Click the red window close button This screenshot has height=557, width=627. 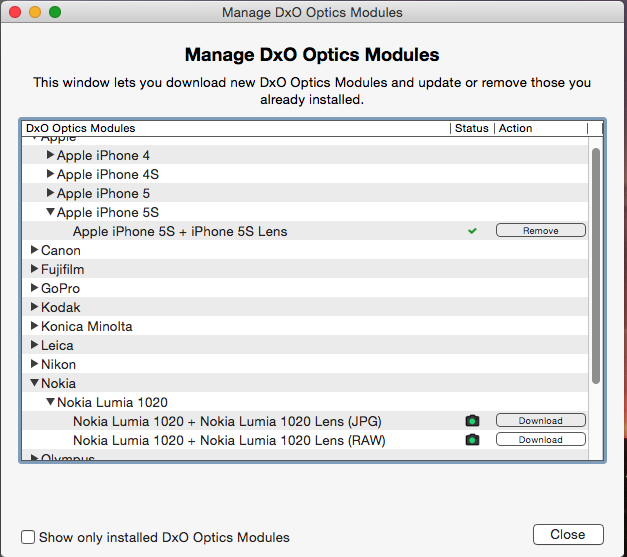pos(15,12)
